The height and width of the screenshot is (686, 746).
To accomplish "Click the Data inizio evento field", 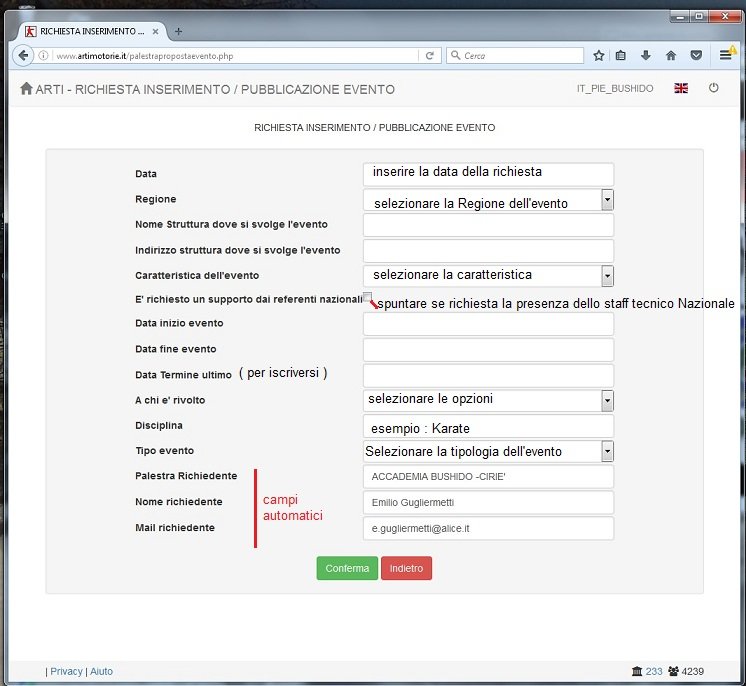I will [x=488, y=324].
